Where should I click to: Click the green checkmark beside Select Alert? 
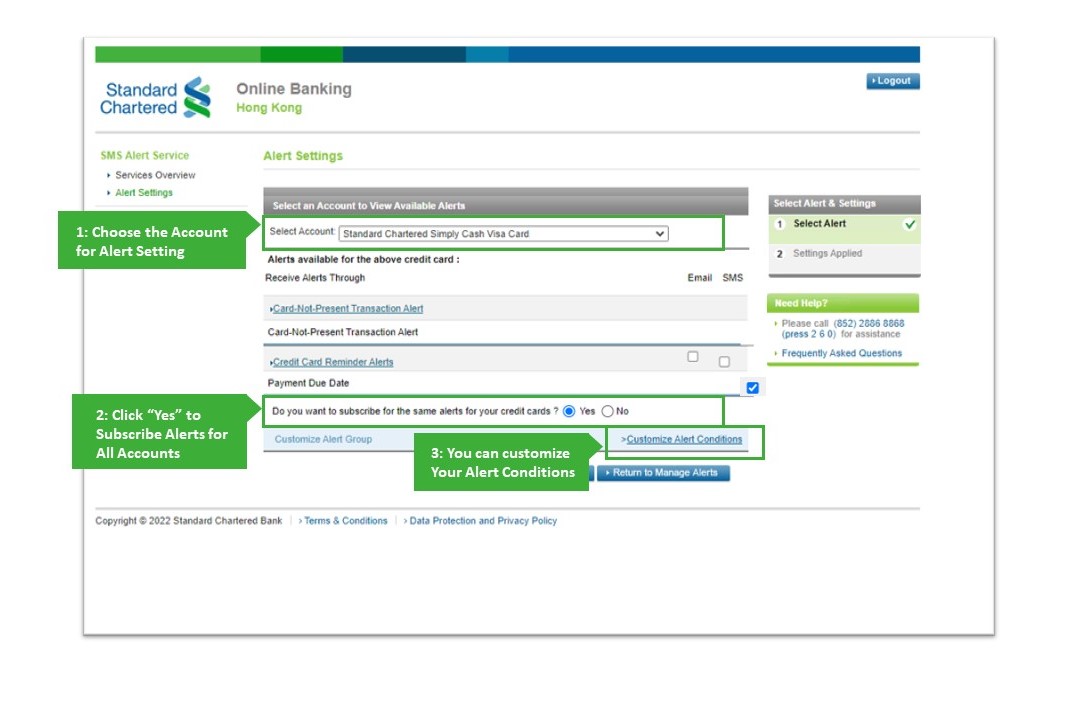point(909,224)
